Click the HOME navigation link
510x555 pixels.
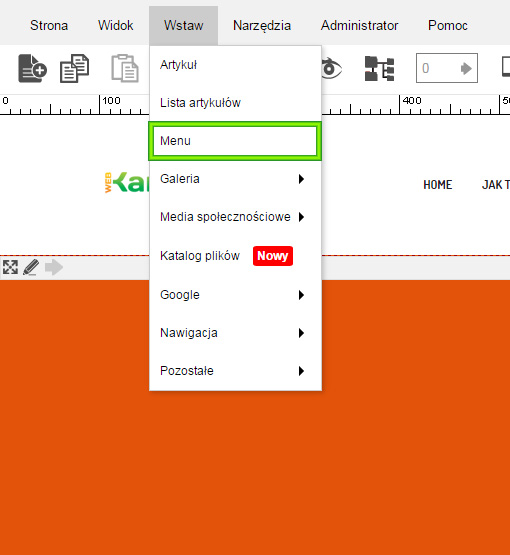tap(438, 185)
